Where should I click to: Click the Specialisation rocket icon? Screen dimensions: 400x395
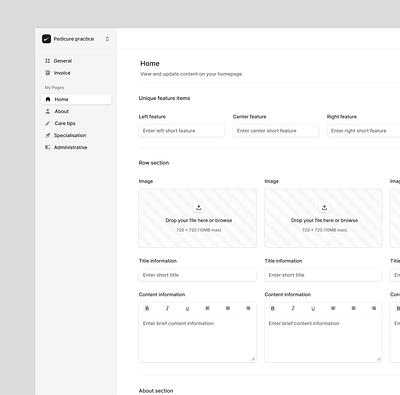48,135
